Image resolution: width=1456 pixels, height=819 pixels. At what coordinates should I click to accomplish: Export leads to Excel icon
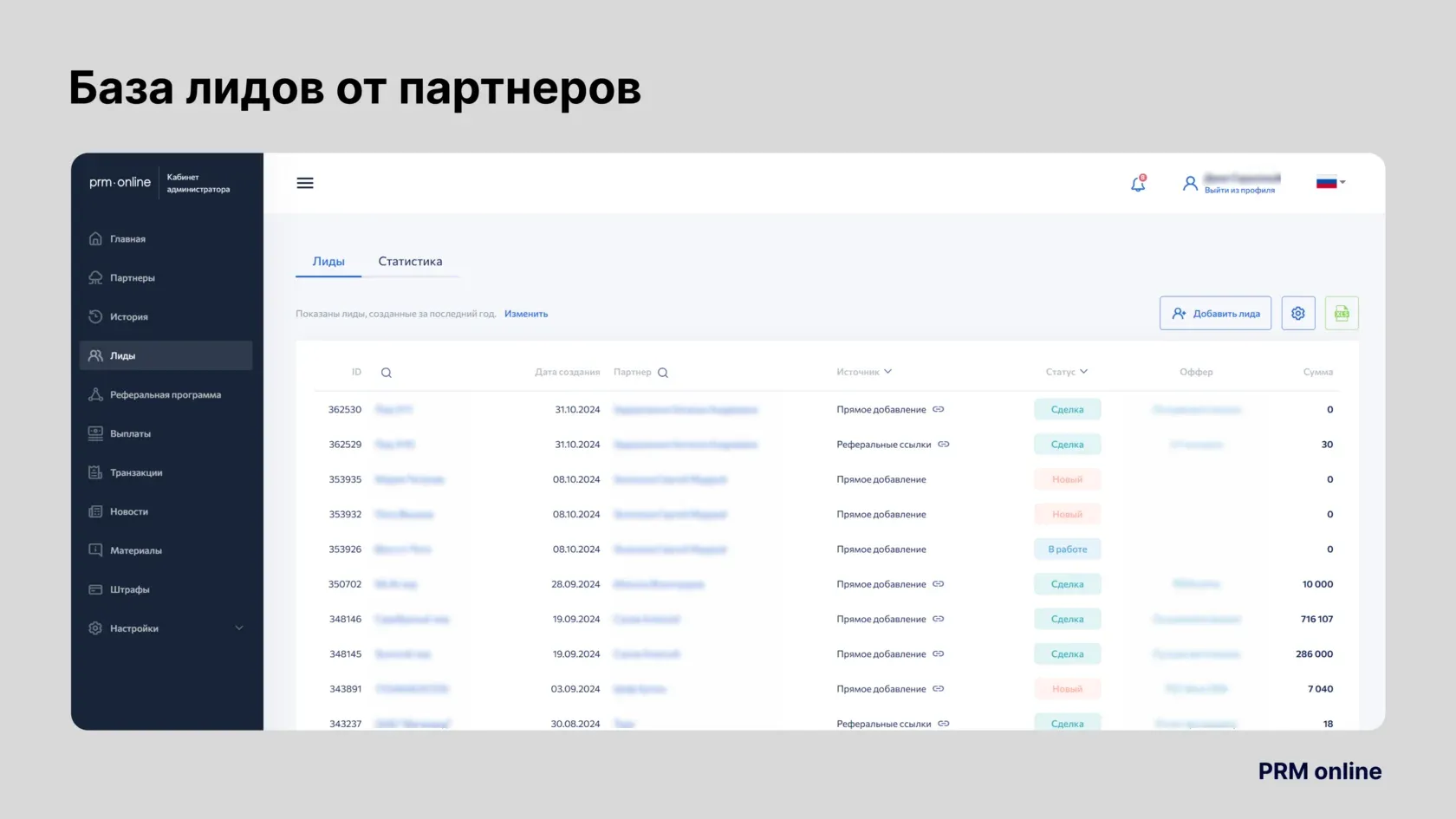1342,313
